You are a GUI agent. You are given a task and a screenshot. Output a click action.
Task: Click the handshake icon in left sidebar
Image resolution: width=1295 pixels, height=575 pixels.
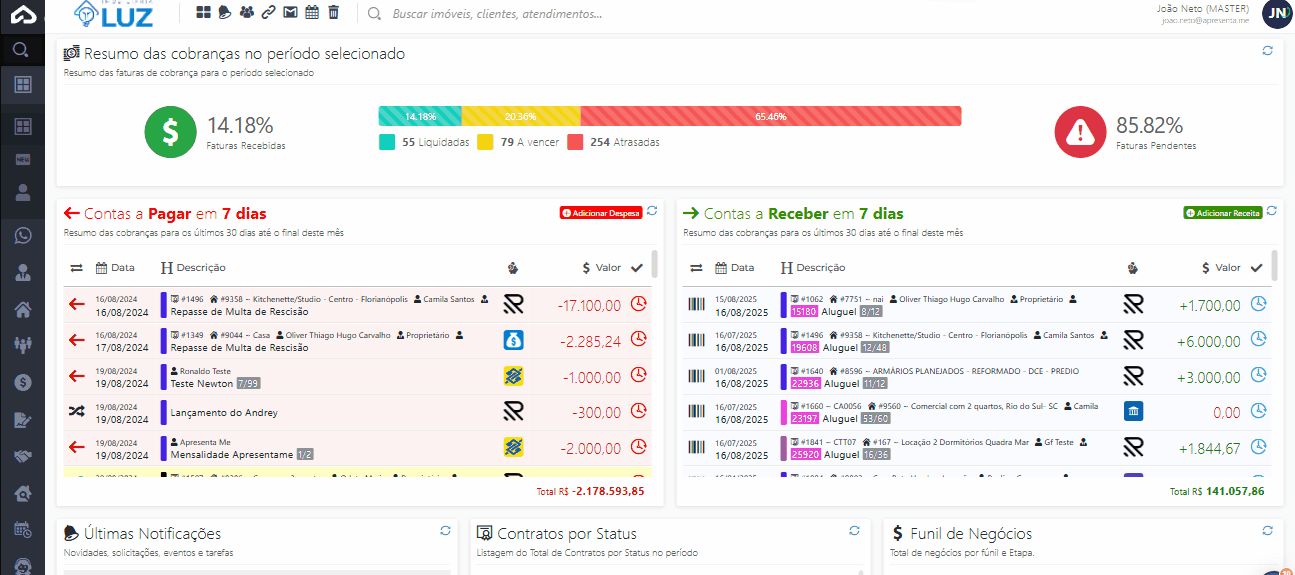click(x=22, y=456)
